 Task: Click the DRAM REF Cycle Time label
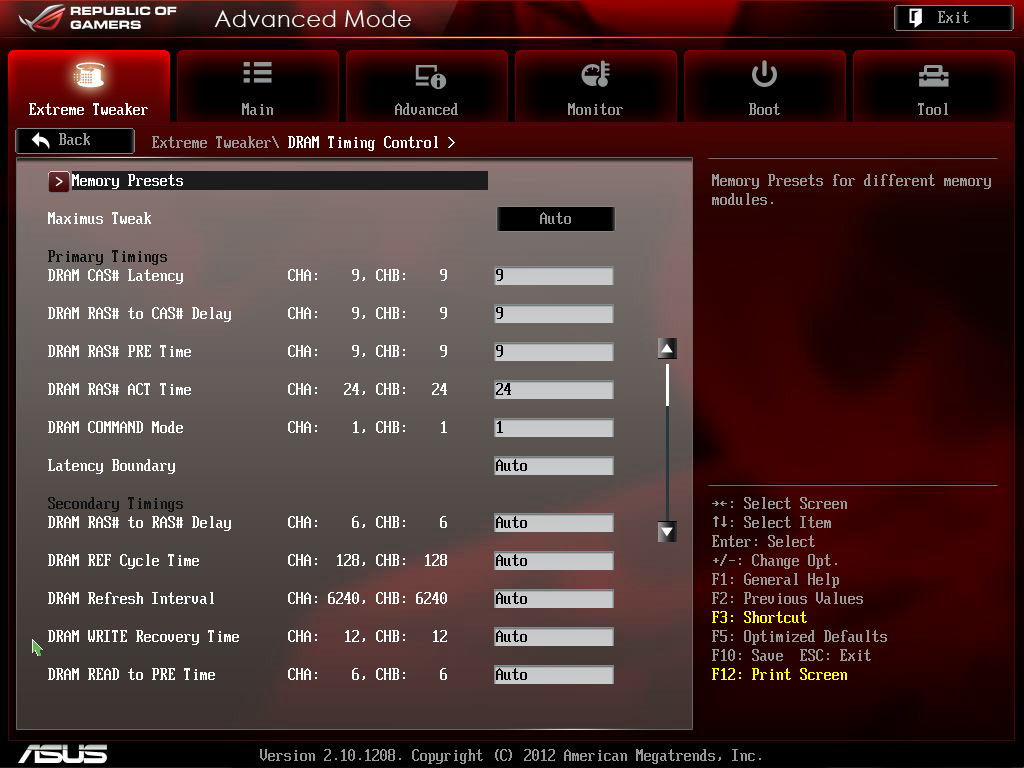pos(123,560)
